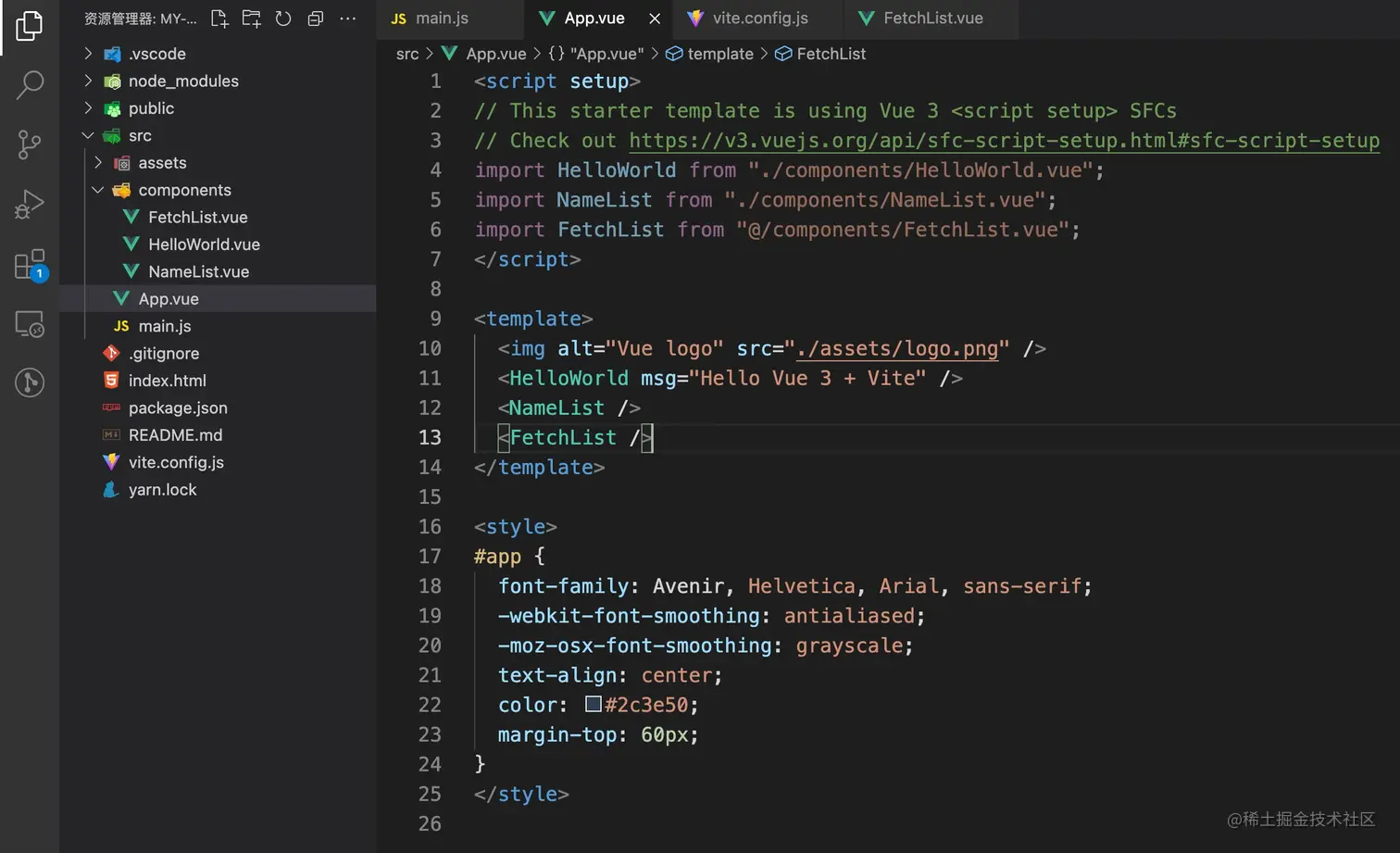The height and width of the screenshot is (853, 1400).
Task: Collapse the components folder
Action: (x=218, y=190)
